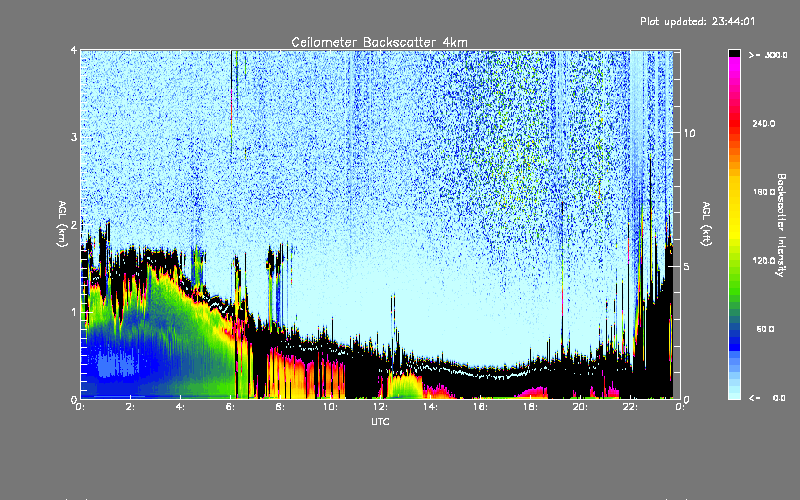The image size is (800, 500).
Task: Click the '16:' tick on UTC axis
Action: coord(480,407)
